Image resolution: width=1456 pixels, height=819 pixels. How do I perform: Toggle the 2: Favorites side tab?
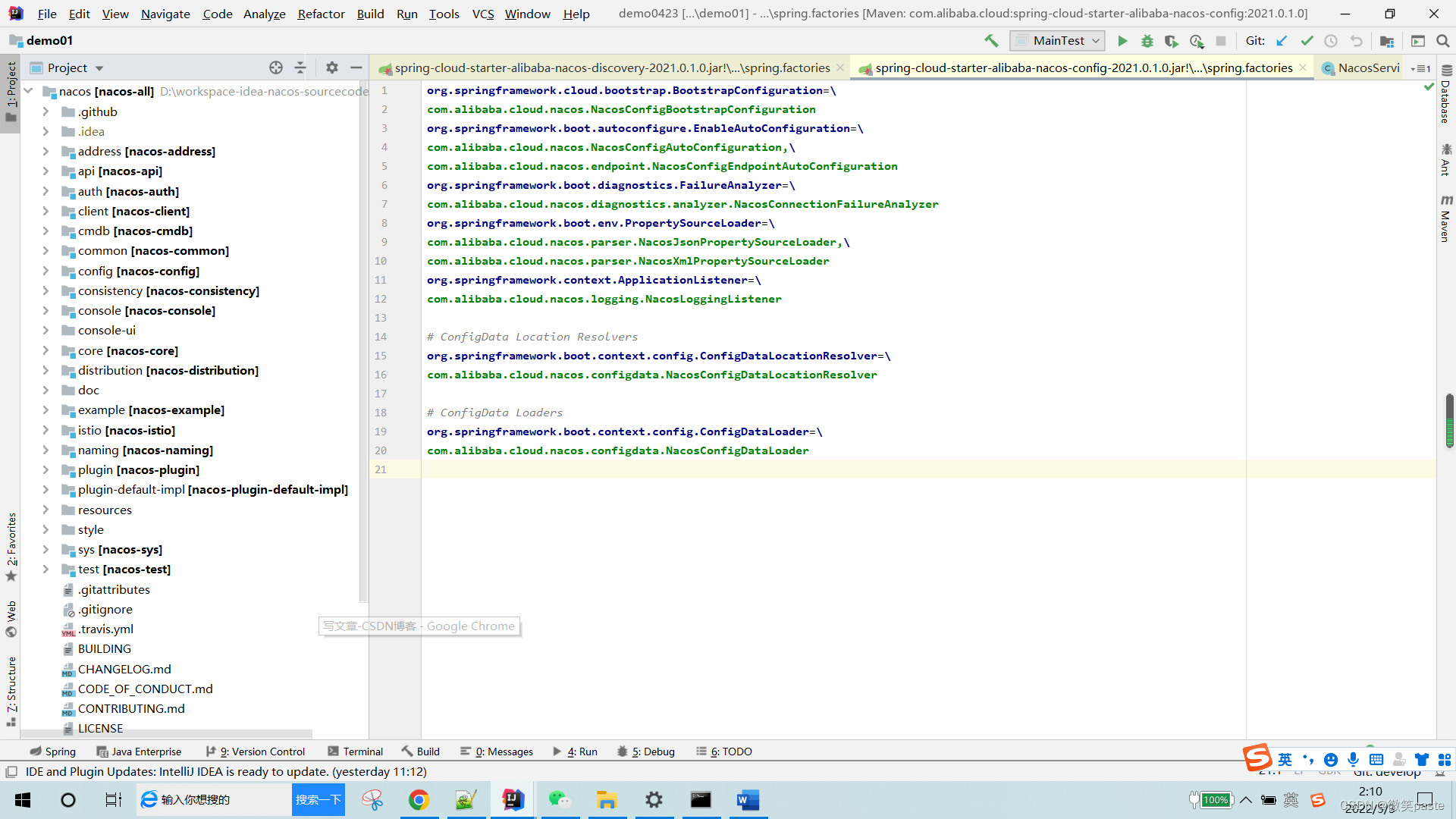11,546
